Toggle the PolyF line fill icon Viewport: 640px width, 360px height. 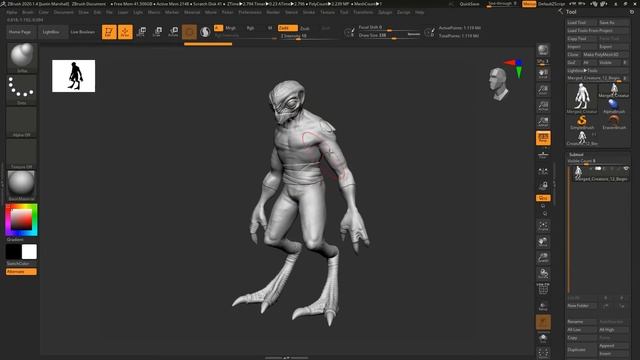pos(543,289)
